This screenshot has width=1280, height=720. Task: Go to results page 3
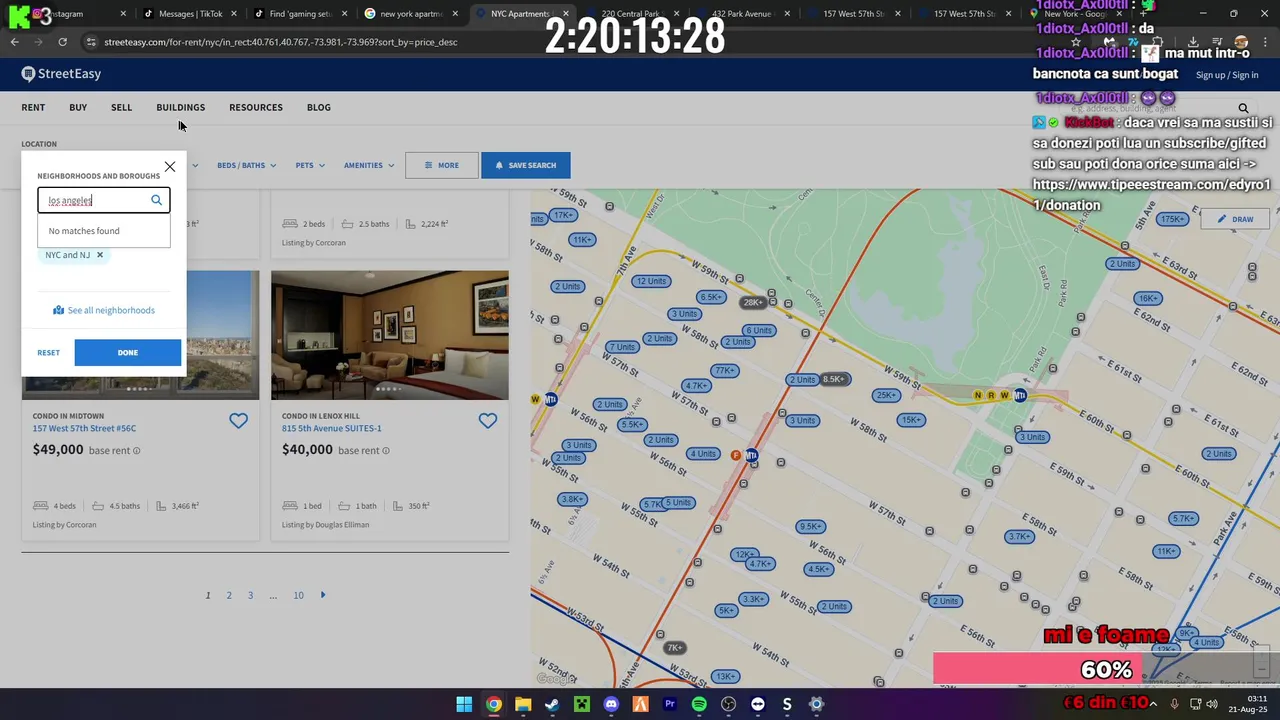(x=250, y=595)
